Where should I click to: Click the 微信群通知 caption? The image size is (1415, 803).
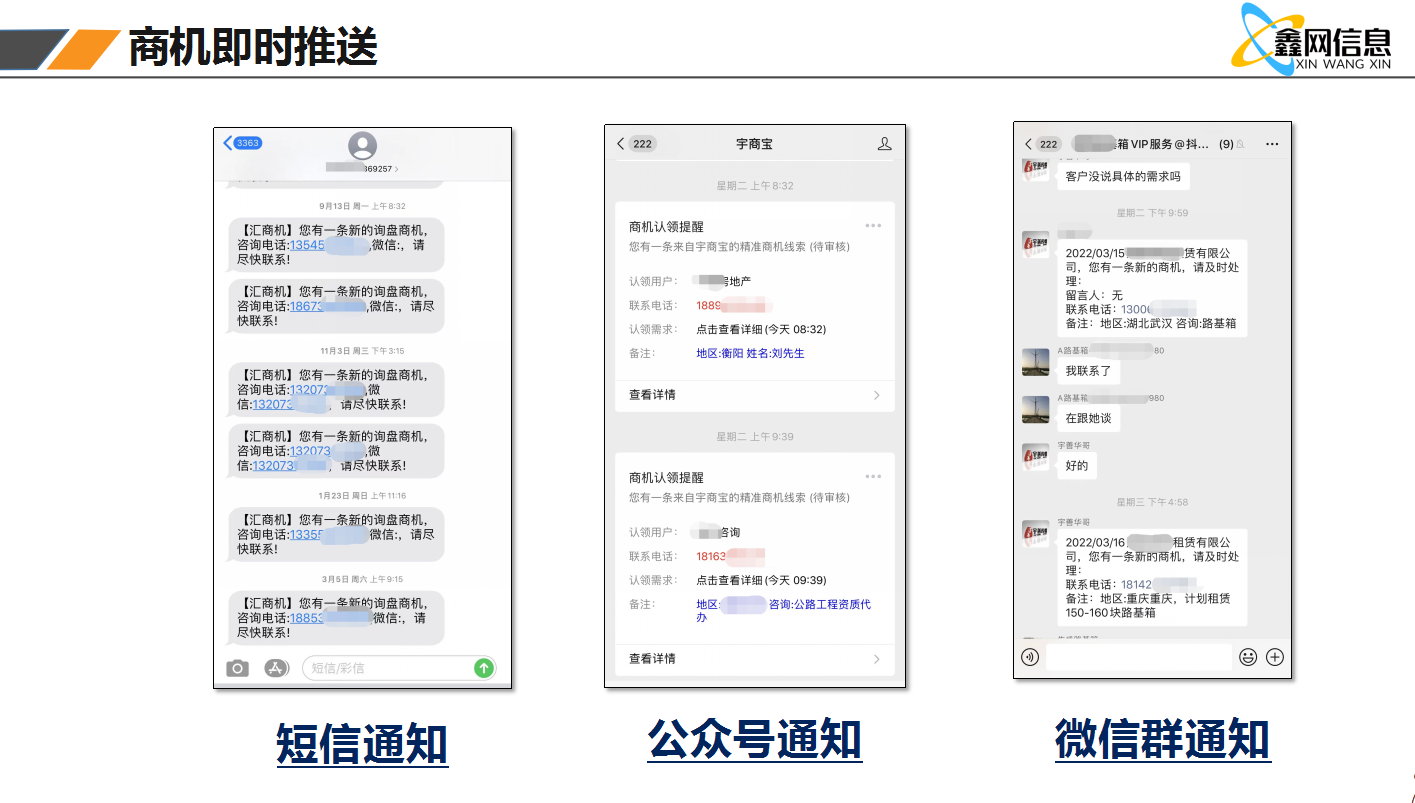pyautogui.click(x=1163, y=741)
